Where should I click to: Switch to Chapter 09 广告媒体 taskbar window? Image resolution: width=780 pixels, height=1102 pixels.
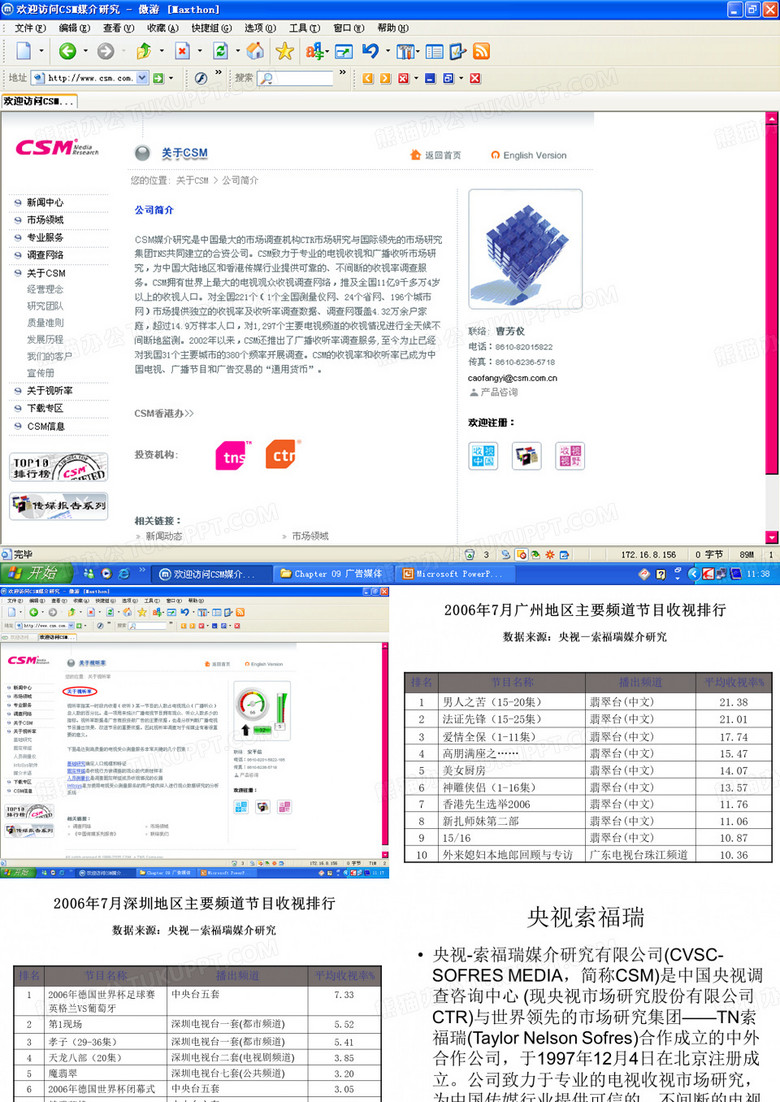(332, 574)
